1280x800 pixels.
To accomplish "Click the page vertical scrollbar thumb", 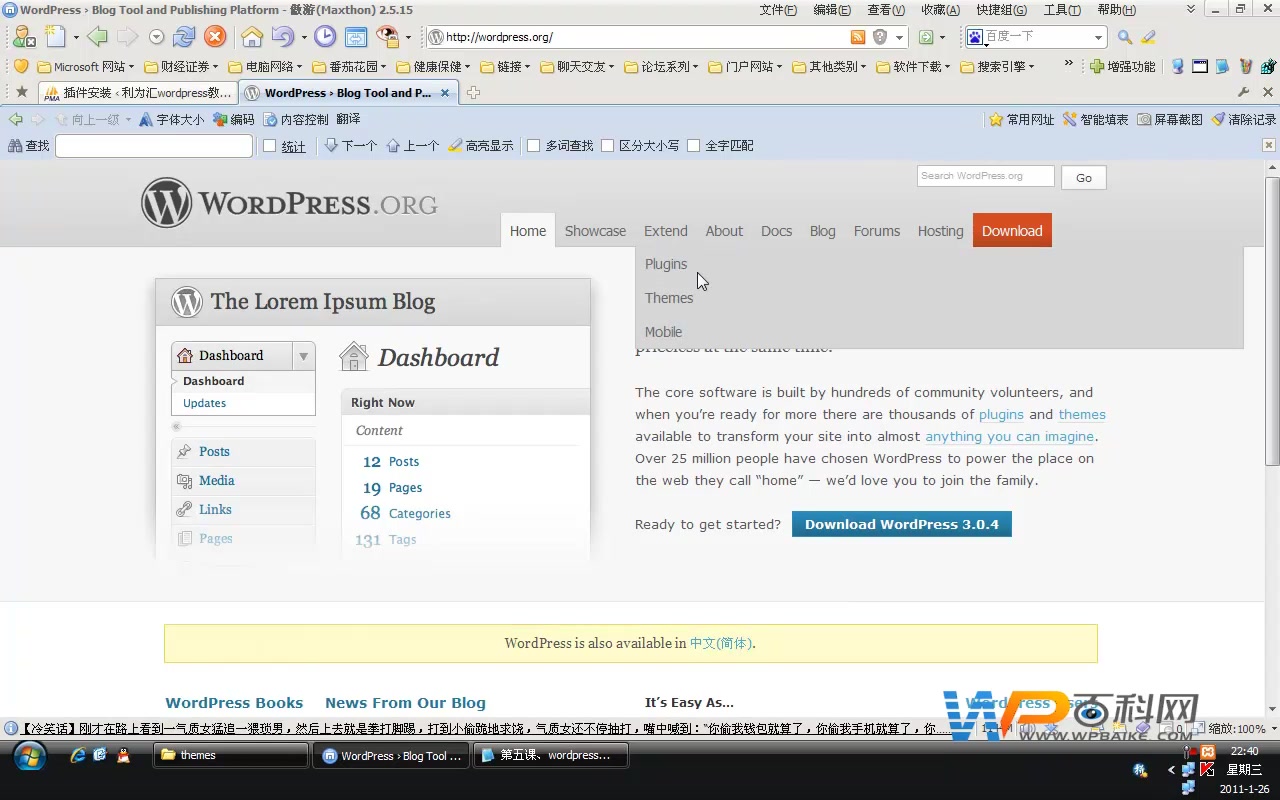I will (x=1272, y=320).
